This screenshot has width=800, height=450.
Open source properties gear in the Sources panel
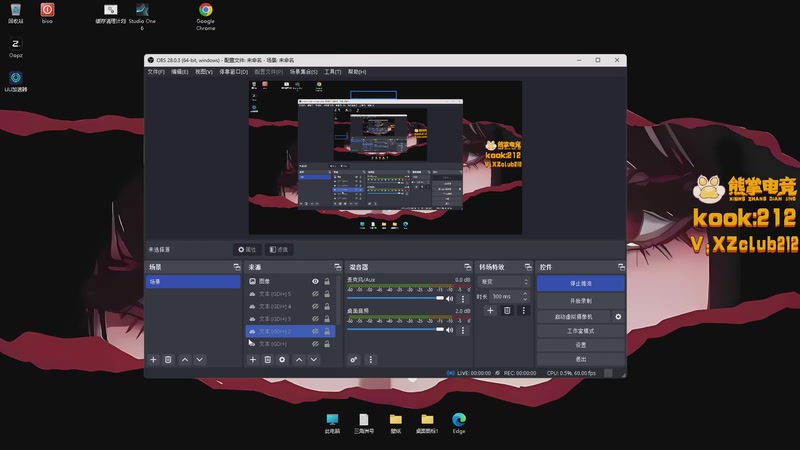coord(282,360)
